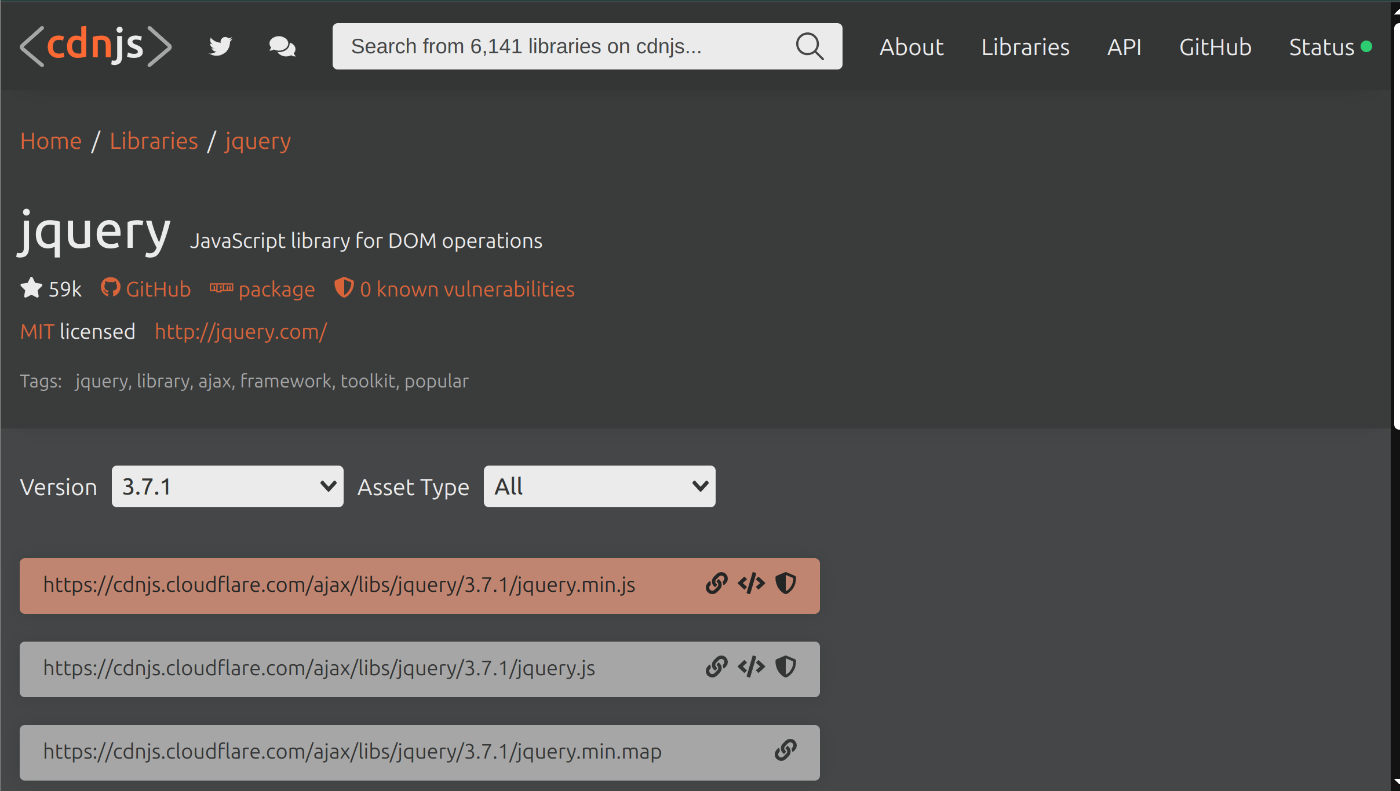Click the star icon beside 59k
Viewport: 1400px width, 791px height.
tap(31, 288)
